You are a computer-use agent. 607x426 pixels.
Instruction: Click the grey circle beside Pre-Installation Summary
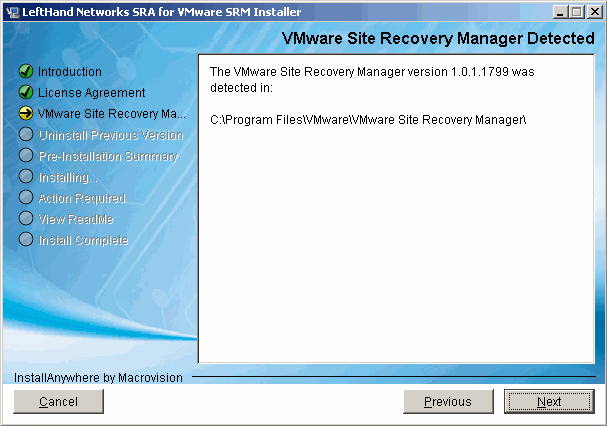point(26,156)
